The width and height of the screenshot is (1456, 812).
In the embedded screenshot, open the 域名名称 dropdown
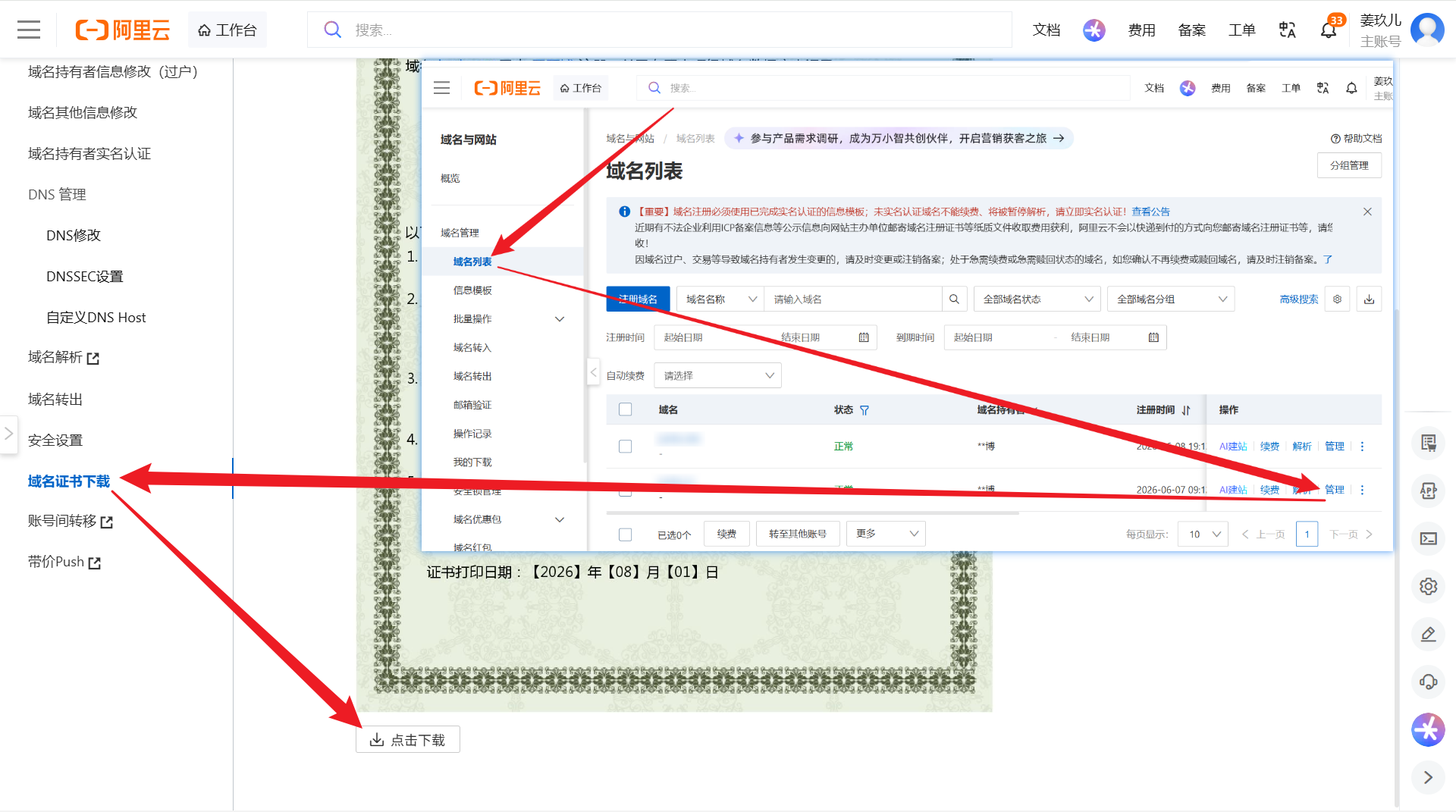720,299
